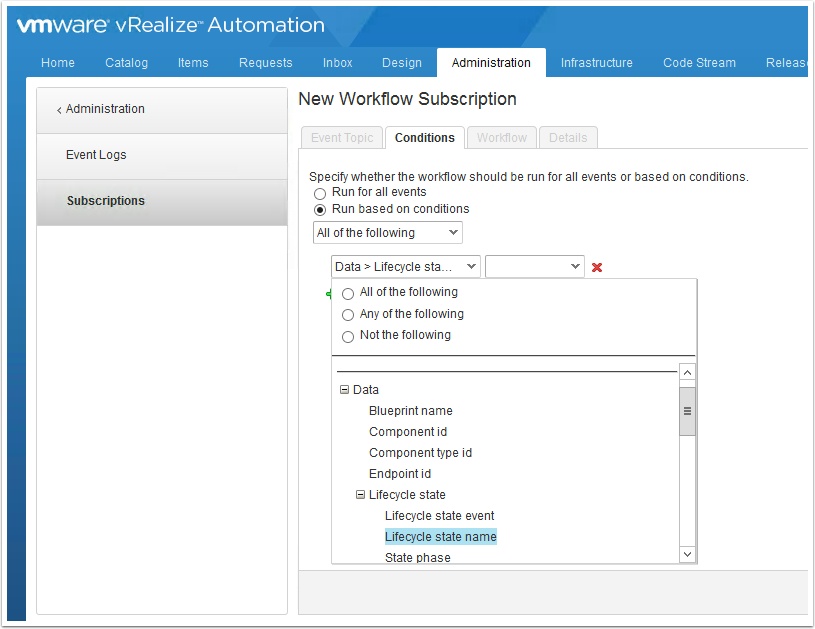Select State phase in the tree

417,557
